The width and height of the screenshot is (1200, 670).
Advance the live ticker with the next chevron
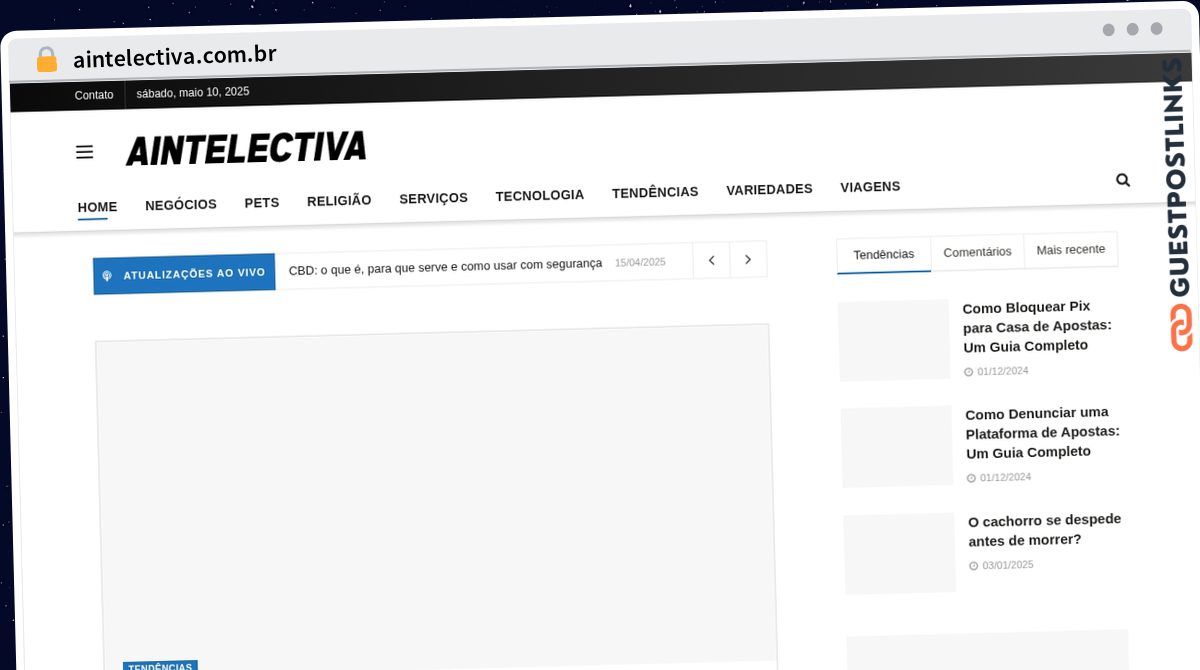tap(748, 259)
